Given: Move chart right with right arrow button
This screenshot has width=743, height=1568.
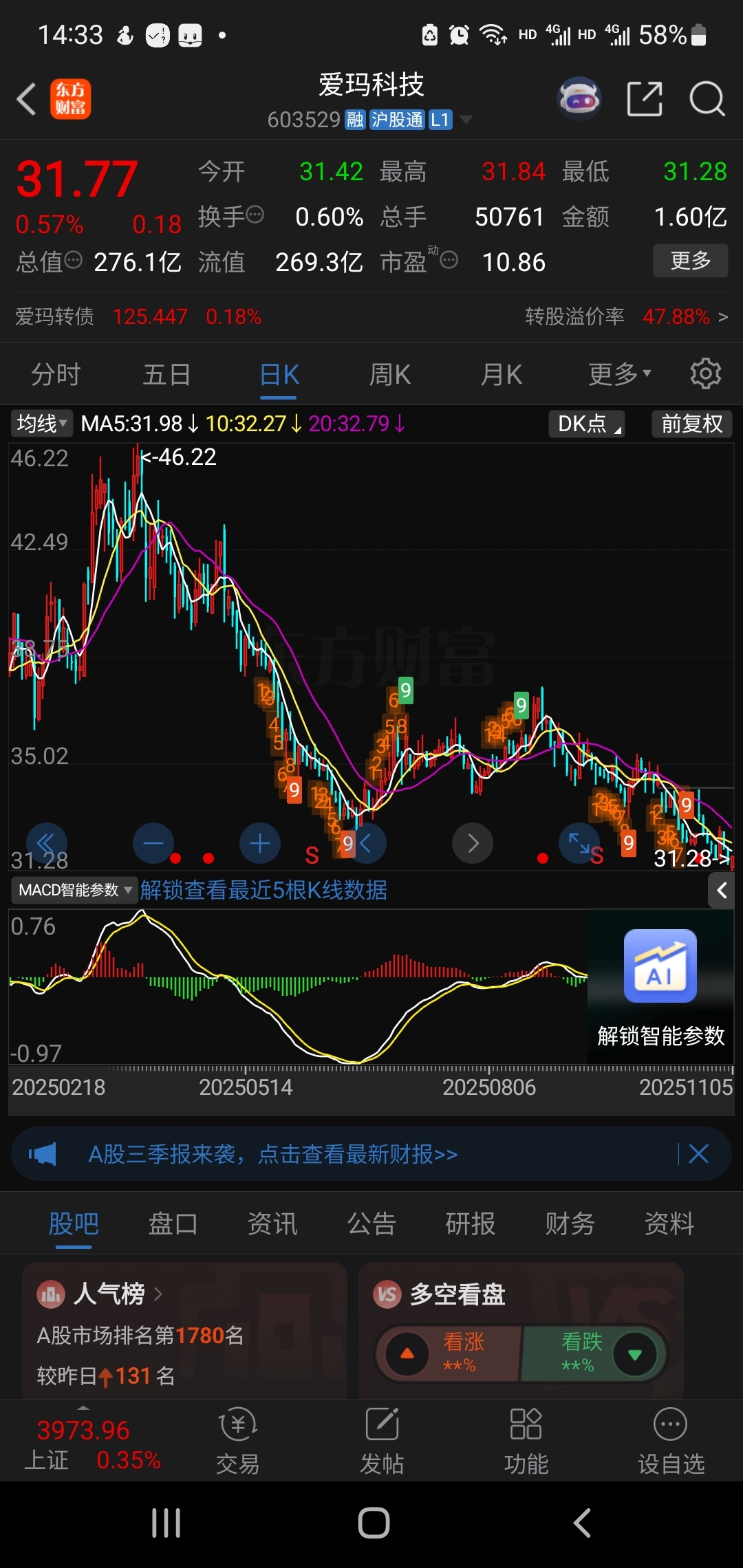Looking at the screenshot, I should pyautogui.click(x=473, y=842).
